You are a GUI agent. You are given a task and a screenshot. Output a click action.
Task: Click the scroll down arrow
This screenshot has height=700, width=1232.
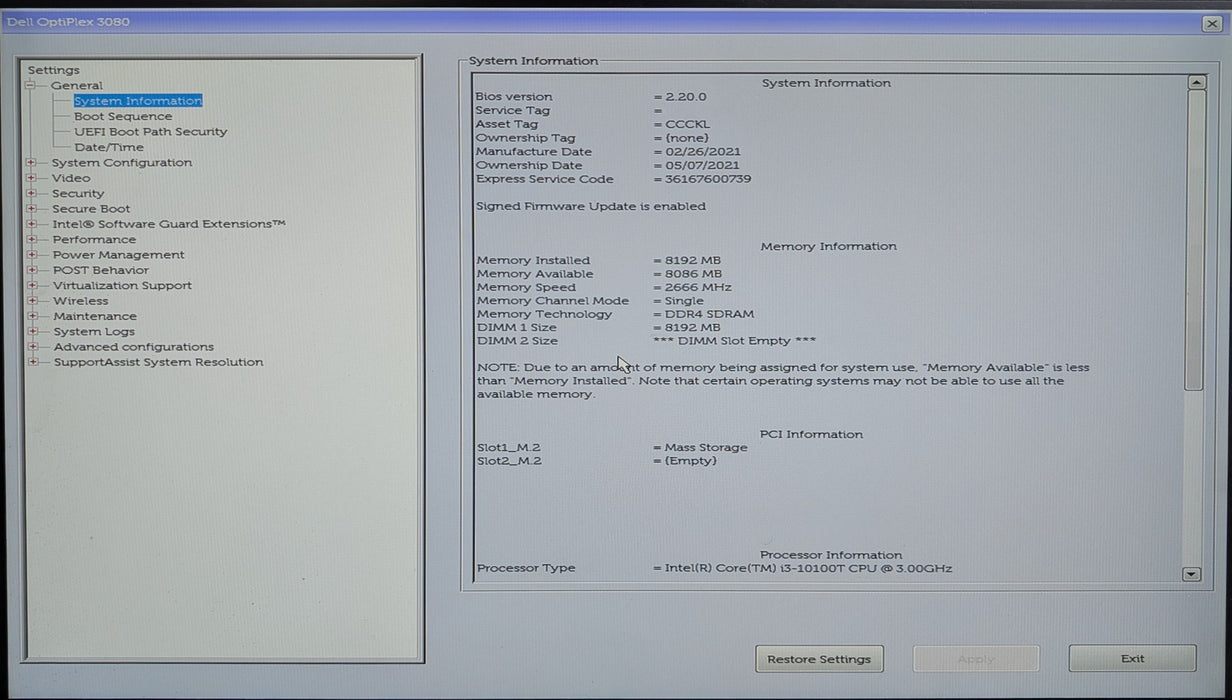point(1191,574)
